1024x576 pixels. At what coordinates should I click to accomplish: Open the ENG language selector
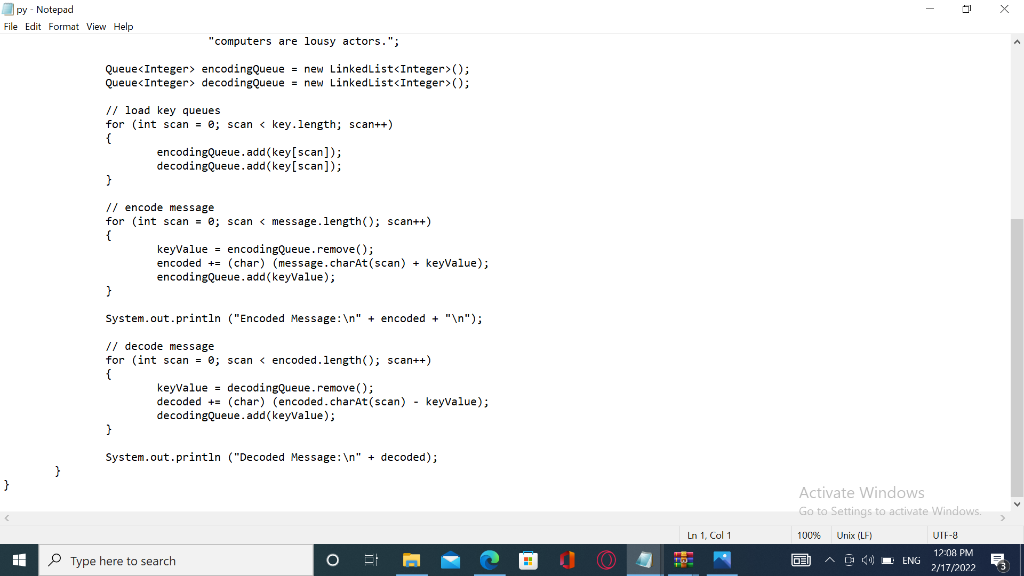tap(911, 560)
